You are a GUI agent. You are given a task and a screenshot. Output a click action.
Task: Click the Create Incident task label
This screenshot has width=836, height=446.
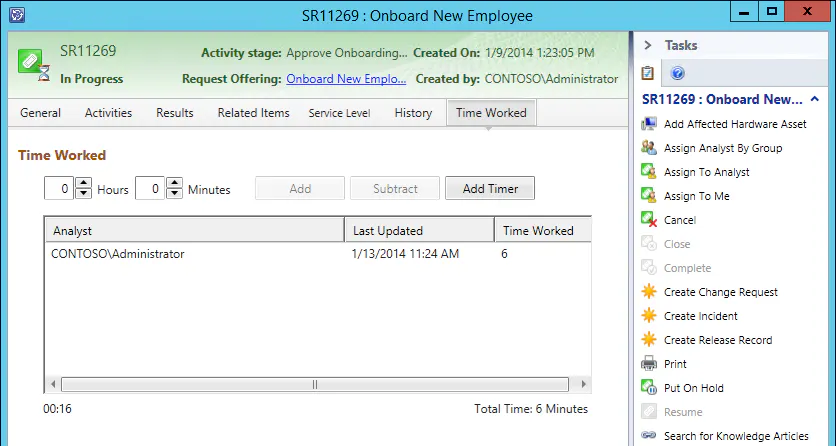[x=701, y=316]
